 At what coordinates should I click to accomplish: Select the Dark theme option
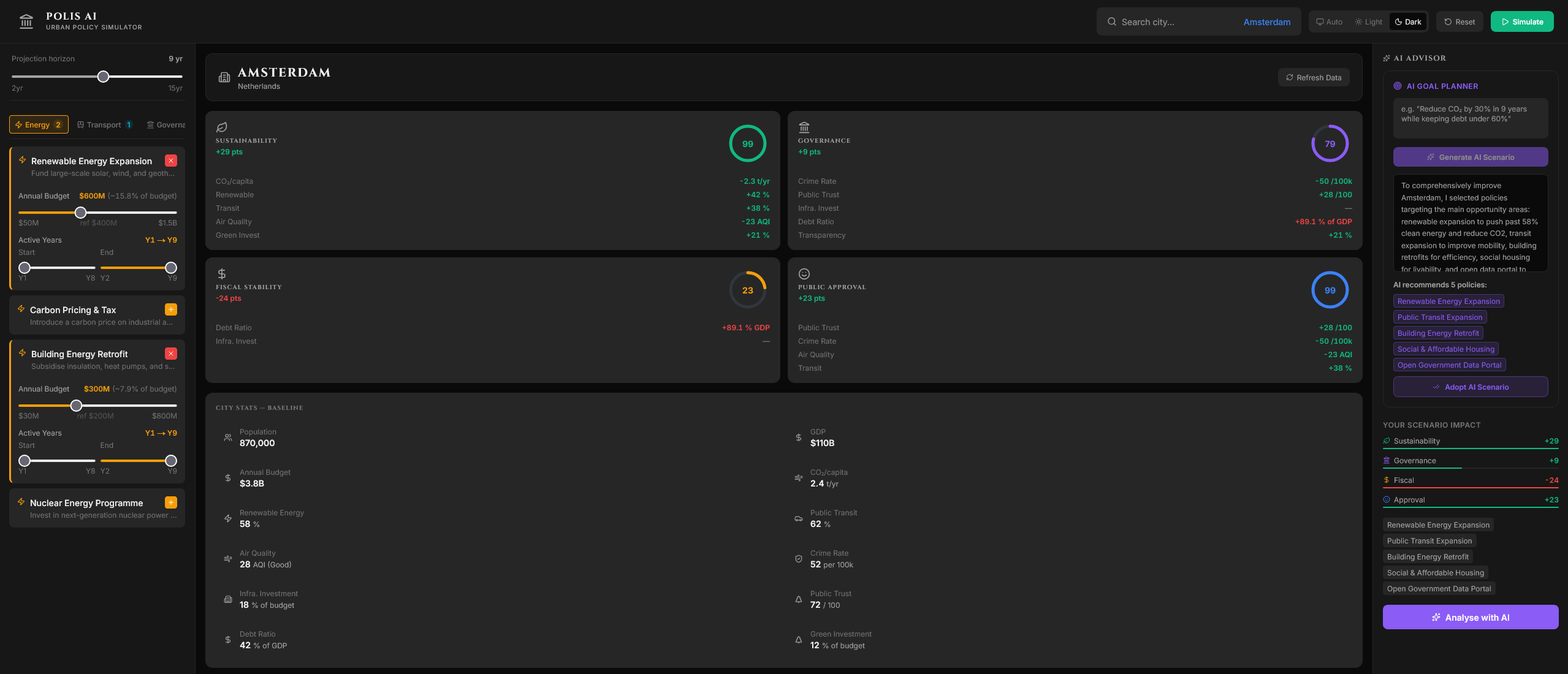[x=1408, y=22]
